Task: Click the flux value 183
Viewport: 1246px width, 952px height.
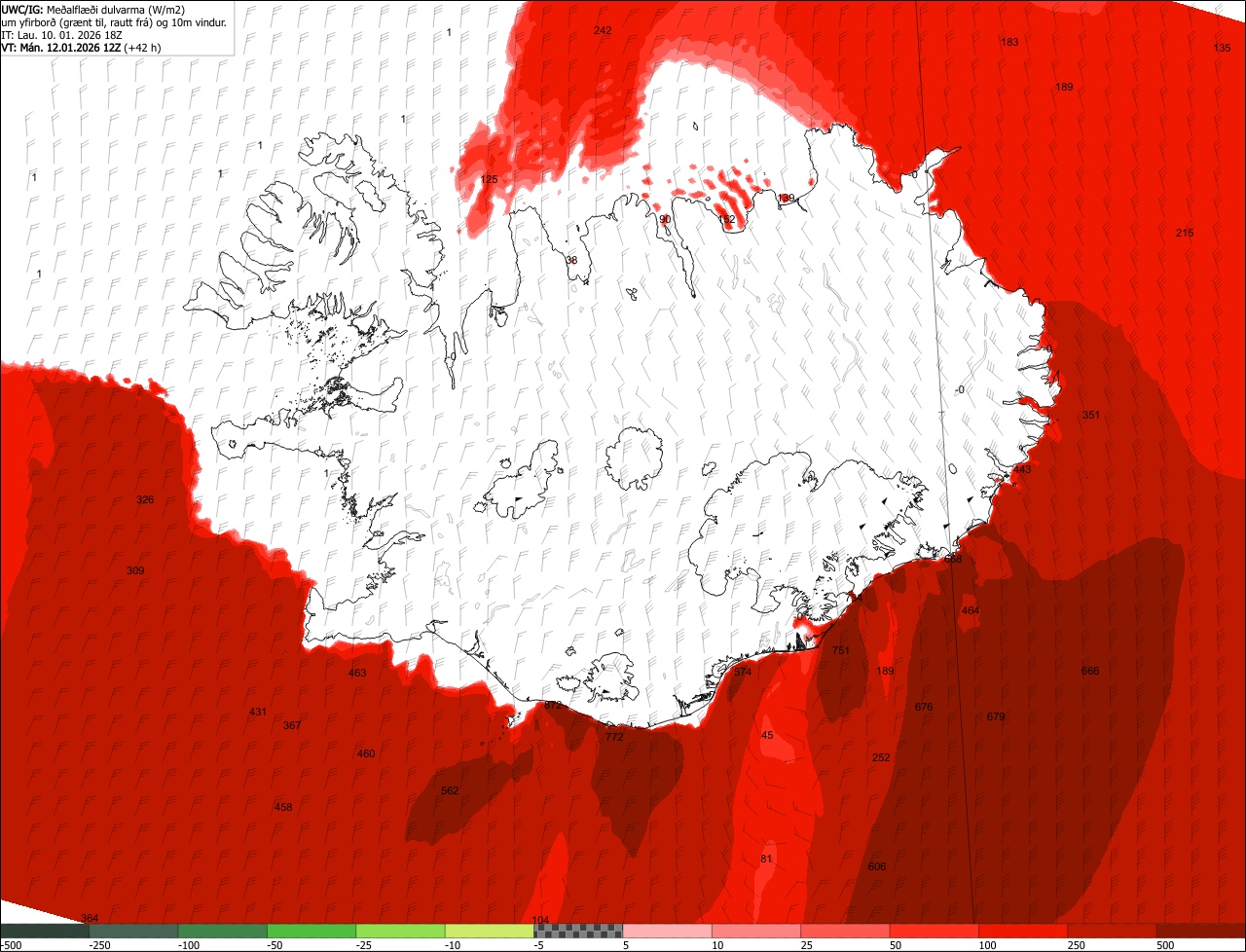Action: pyautogui.click(x=1009, y=42)
